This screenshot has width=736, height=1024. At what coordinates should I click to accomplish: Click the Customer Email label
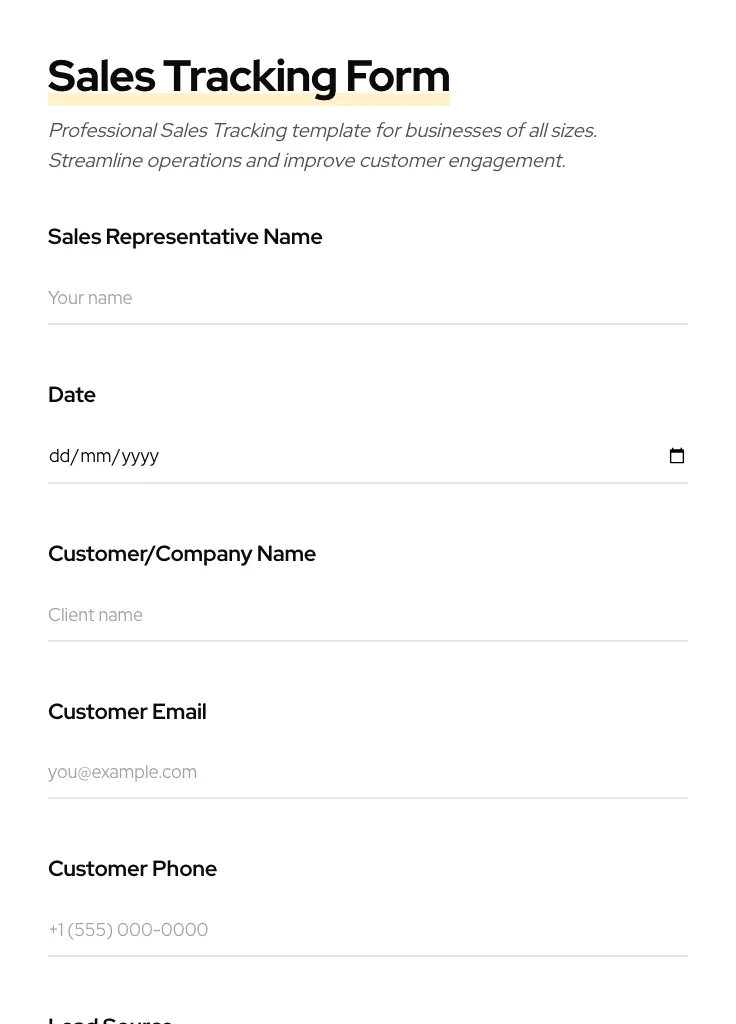[x=127, y=711]
